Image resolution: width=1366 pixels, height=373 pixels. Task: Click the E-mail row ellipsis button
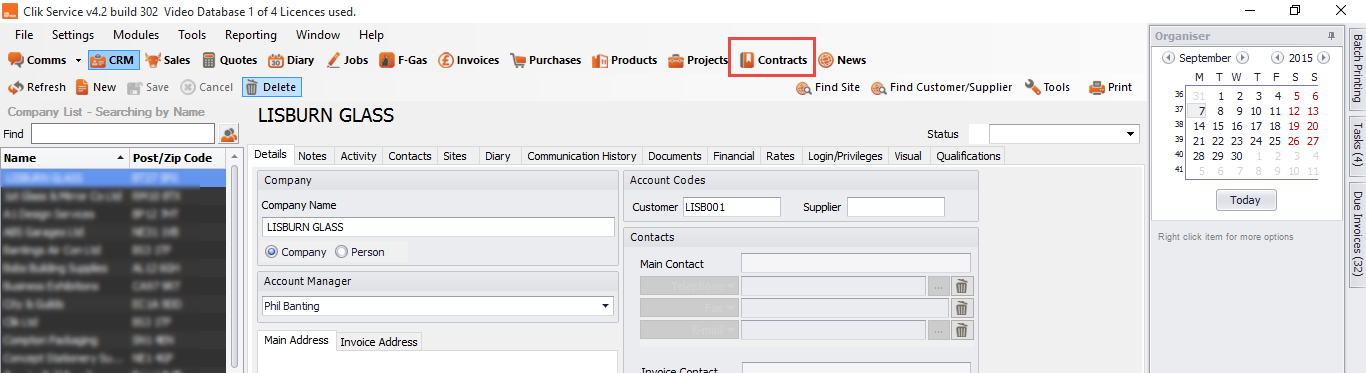pyautogui.click(x=937, y=330)
